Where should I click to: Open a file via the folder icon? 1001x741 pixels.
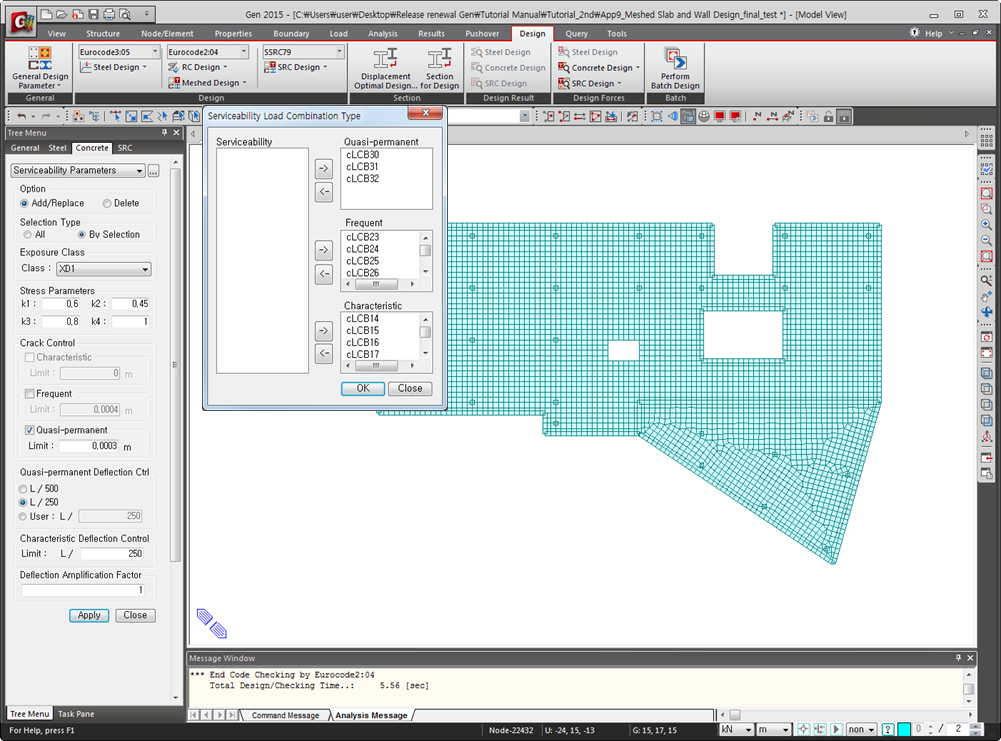point(62,14)
